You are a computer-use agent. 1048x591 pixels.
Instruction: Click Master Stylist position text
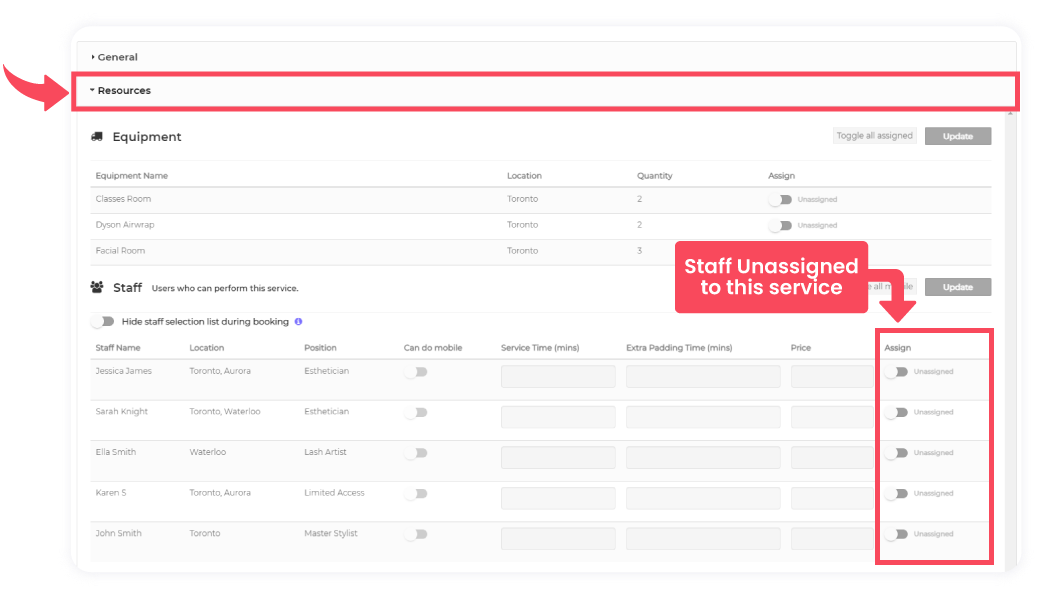pyautogui.click(x=331, y=534)
